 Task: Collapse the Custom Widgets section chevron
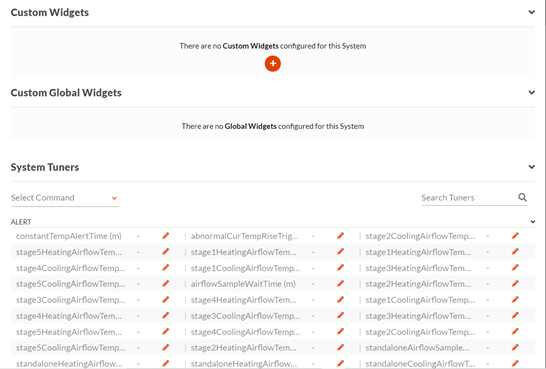531,12
